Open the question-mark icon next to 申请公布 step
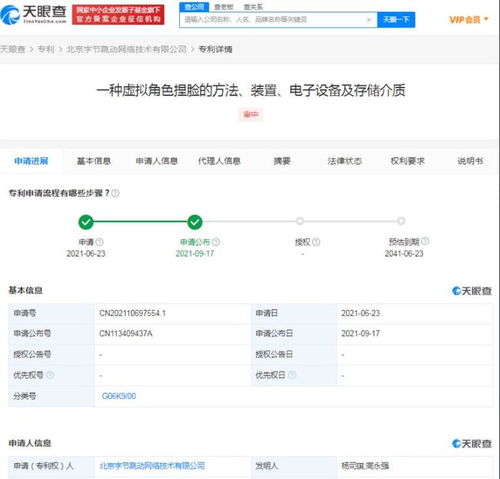This screenshot has height=479, width=500. [x=216, y=242]
